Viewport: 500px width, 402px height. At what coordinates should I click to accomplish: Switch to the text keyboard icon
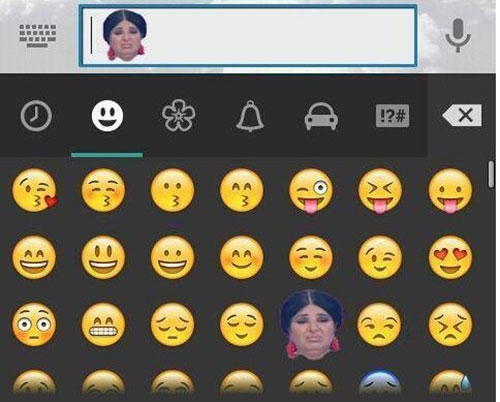[x=38, y=35]
